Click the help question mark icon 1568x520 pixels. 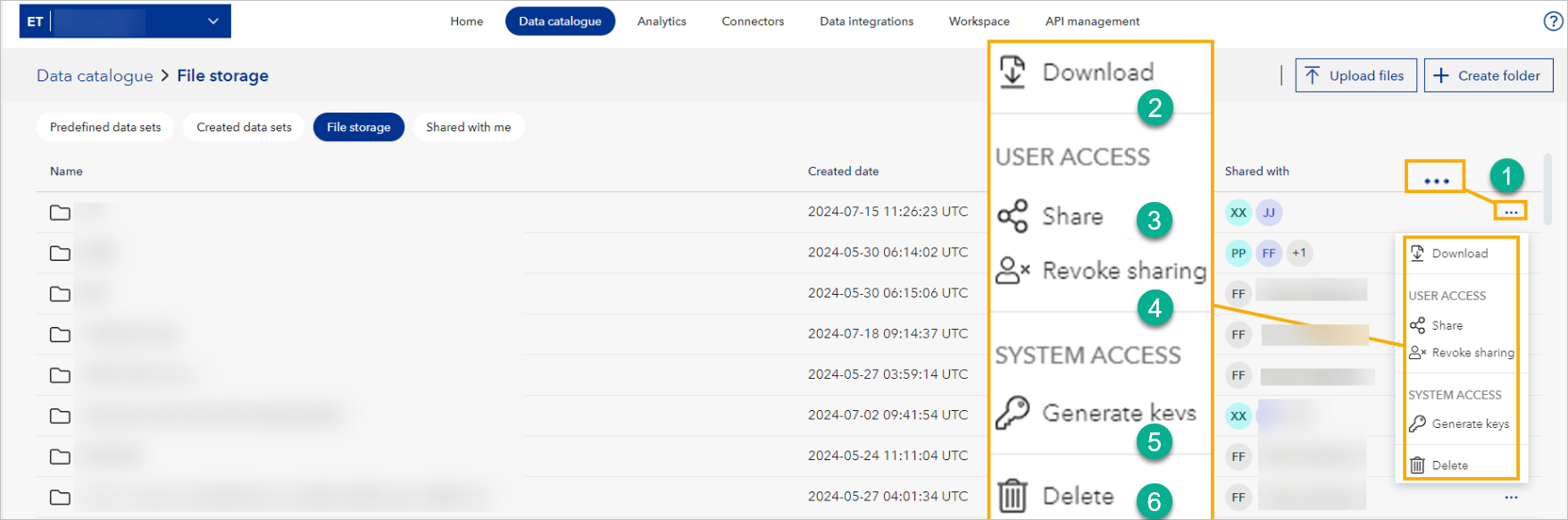(x=1553, y=21)
